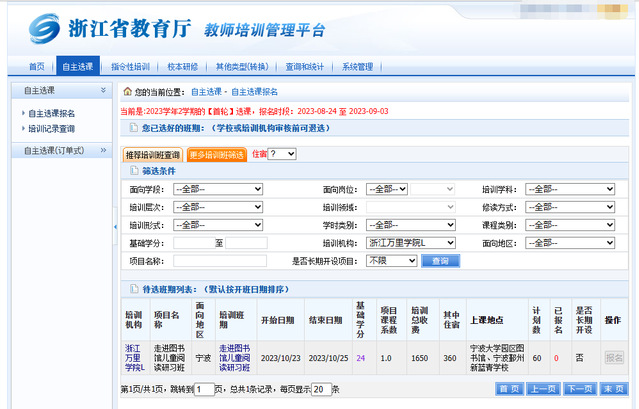Open the 培训层次 dropdown
639x409 pixels.
218,207
